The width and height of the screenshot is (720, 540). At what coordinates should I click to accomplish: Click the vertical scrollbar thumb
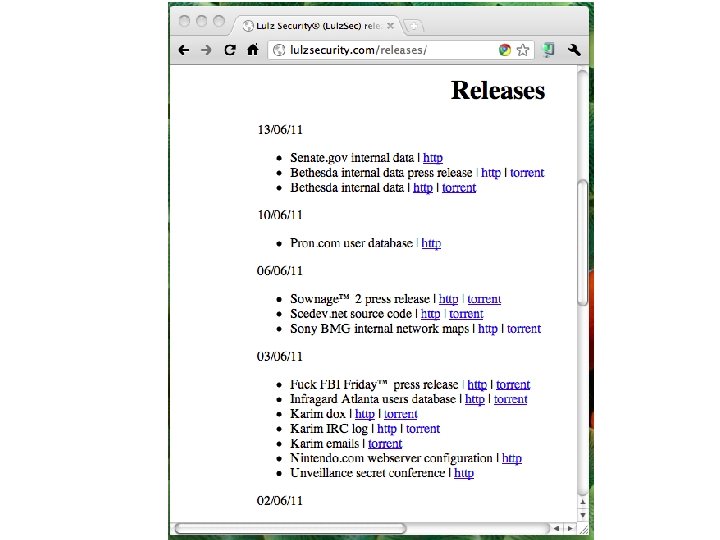tap(582, 242)
